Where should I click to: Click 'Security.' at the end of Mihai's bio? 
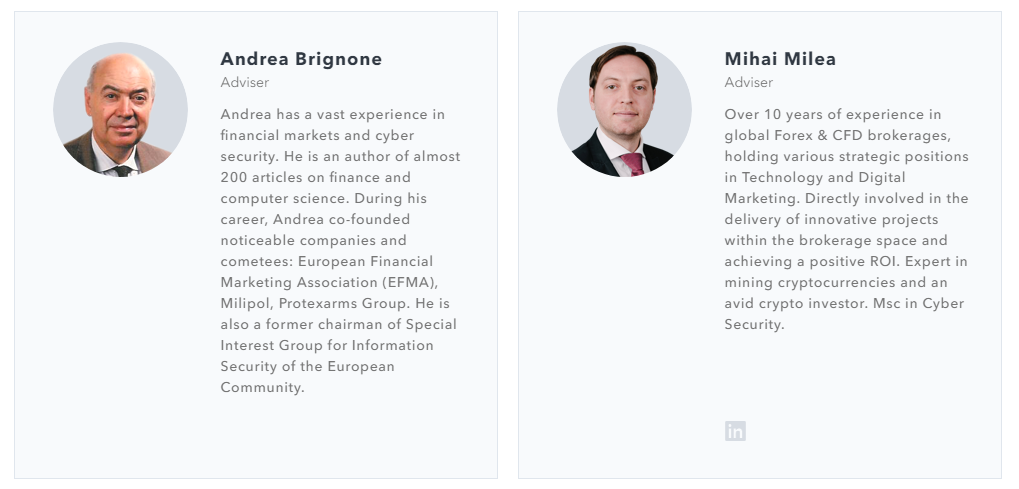754,324
